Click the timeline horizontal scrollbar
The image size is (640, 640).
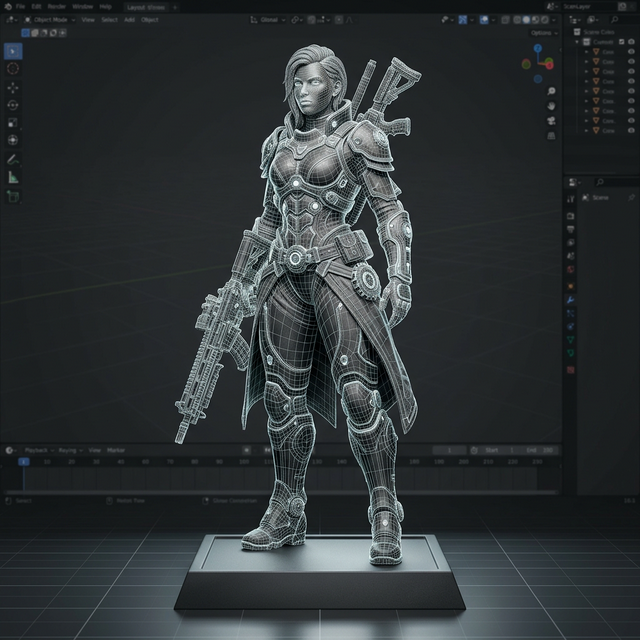click(x=282, y=493)
